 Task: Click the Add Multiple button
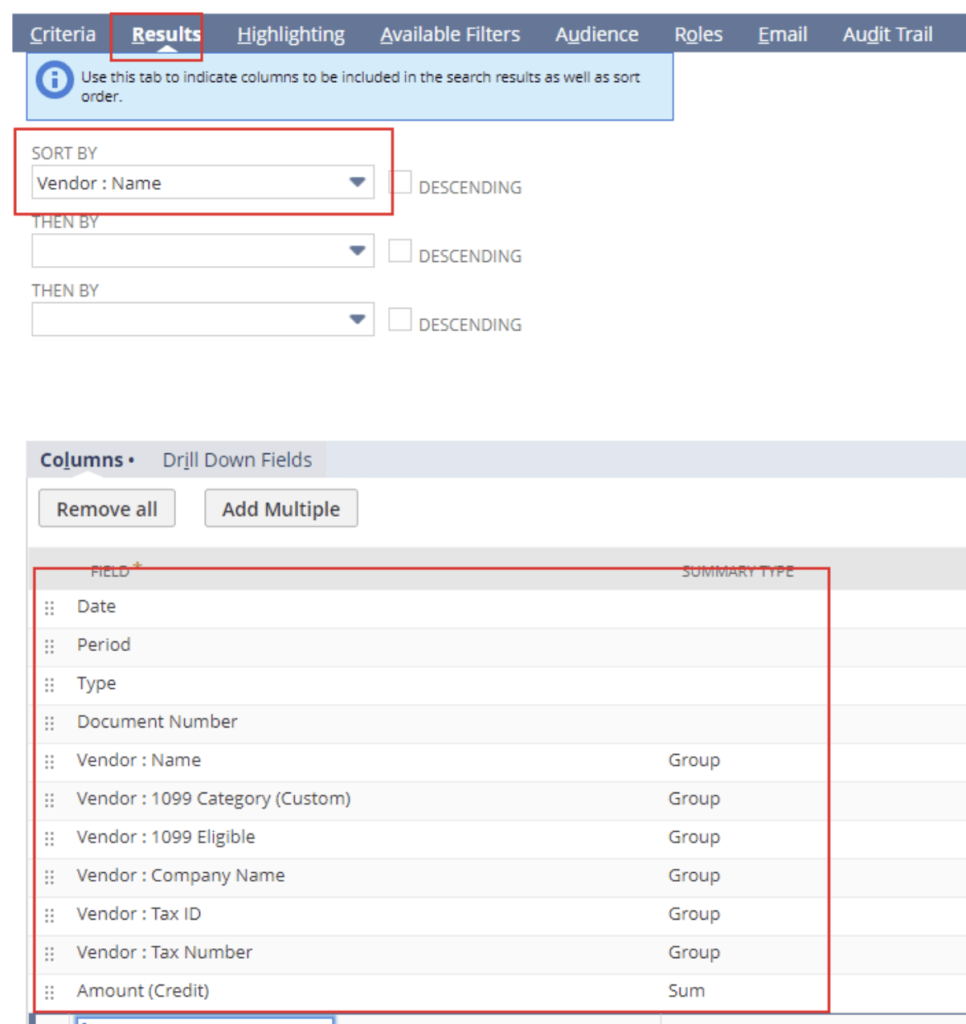281,509
